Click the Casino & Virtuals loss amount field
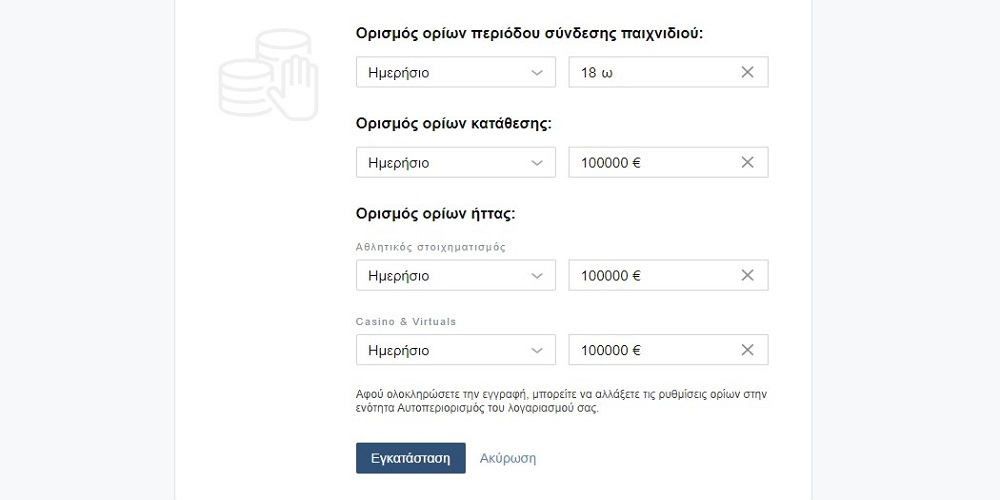1000x500 pixels. point(668,349)
